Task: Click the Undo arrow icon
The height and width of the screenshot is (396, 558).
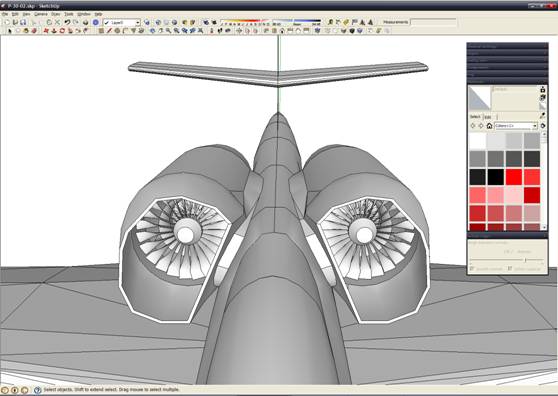Action: pyautogui.click(x=67, y=22)
